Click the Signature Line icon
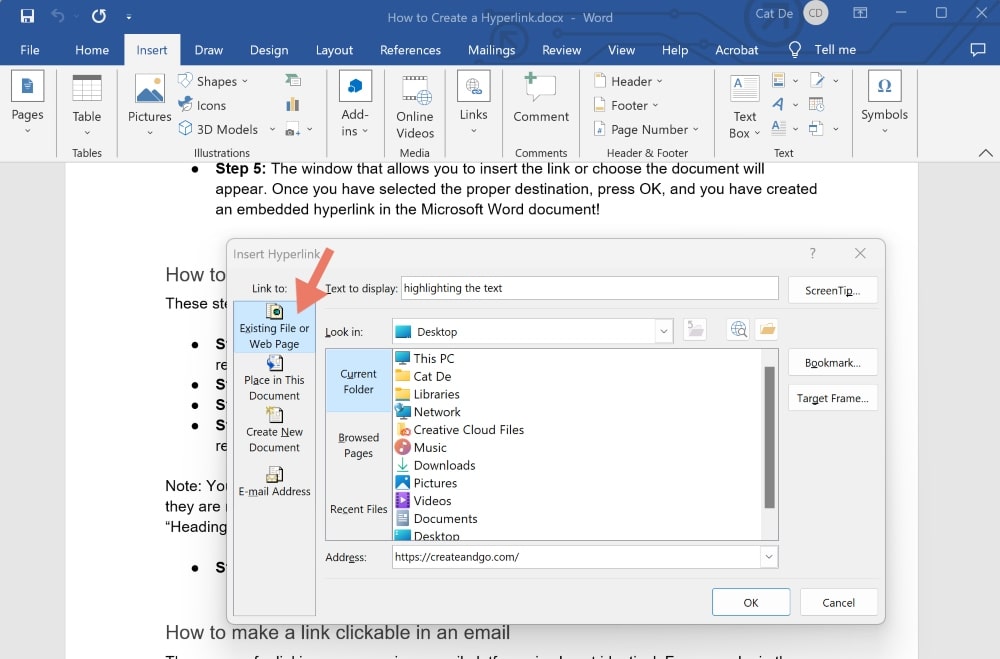This screenshot has width=1000, height=659. pos(819,82)
